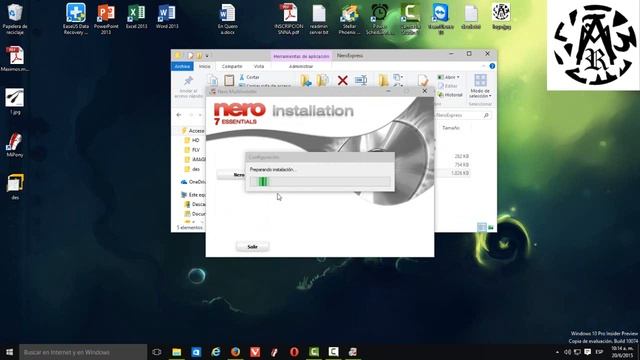Click Editar in the Explorer ribbon
Viewport: 640px width, 360px height.
click(x=447, y=86)
